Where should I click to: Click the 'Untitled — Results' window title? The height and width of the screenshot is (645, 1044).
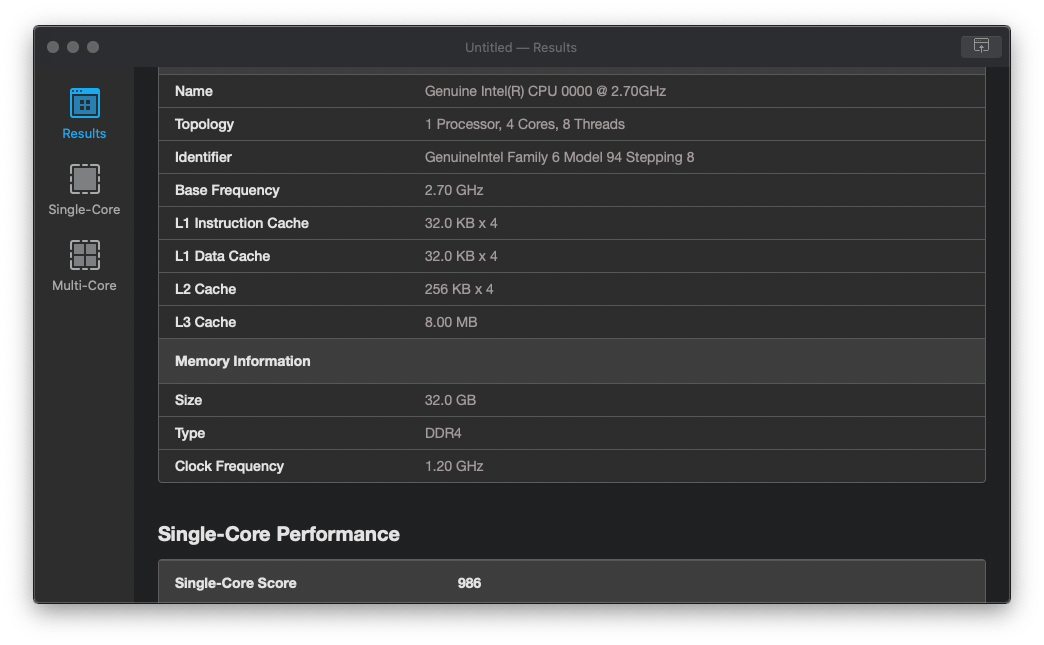pos(520,47)
